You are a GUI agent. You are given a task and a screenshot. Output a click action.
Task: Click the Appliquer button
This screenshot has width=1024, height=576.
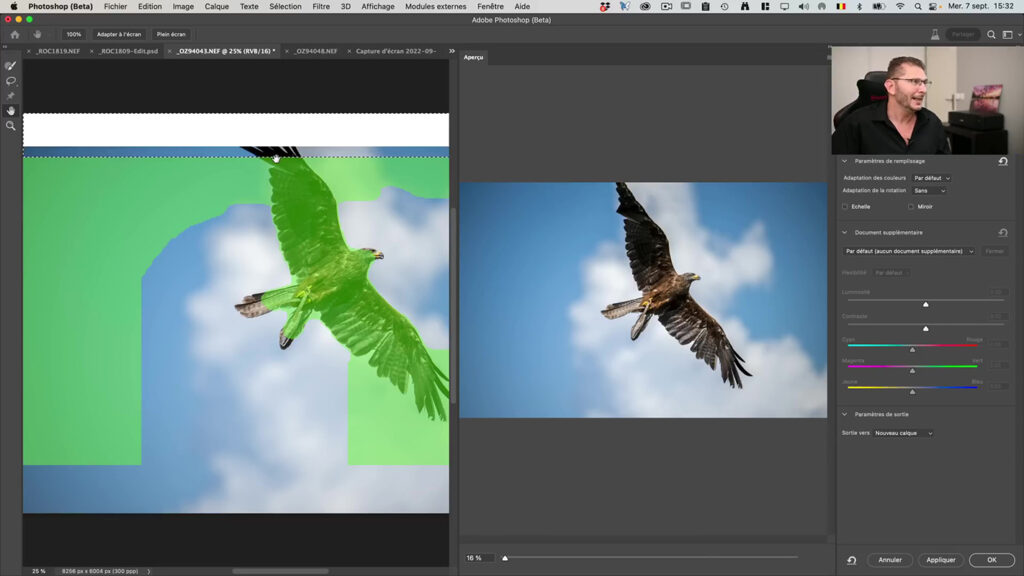[x=941, y=560]
